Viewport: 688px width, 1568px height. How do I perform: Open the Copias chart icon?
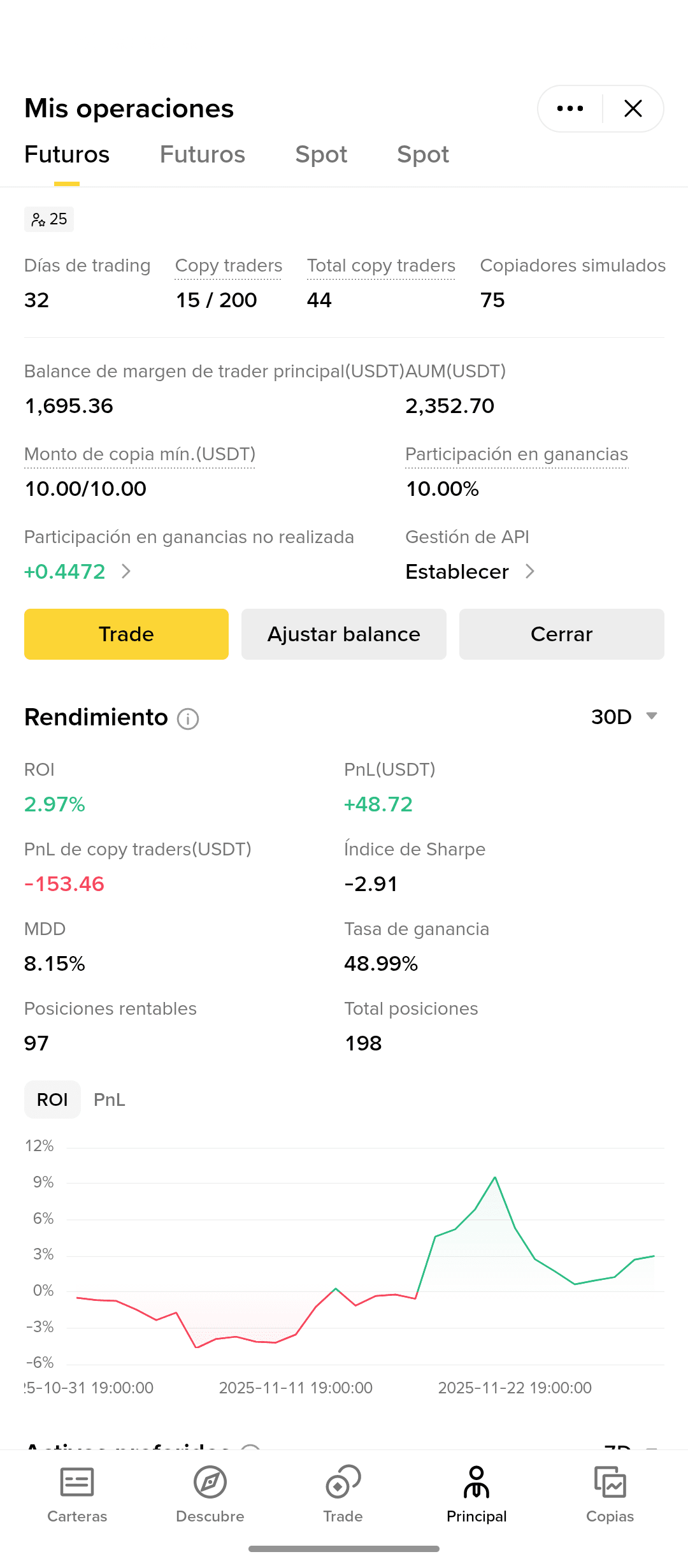(x=610, y=1482)
